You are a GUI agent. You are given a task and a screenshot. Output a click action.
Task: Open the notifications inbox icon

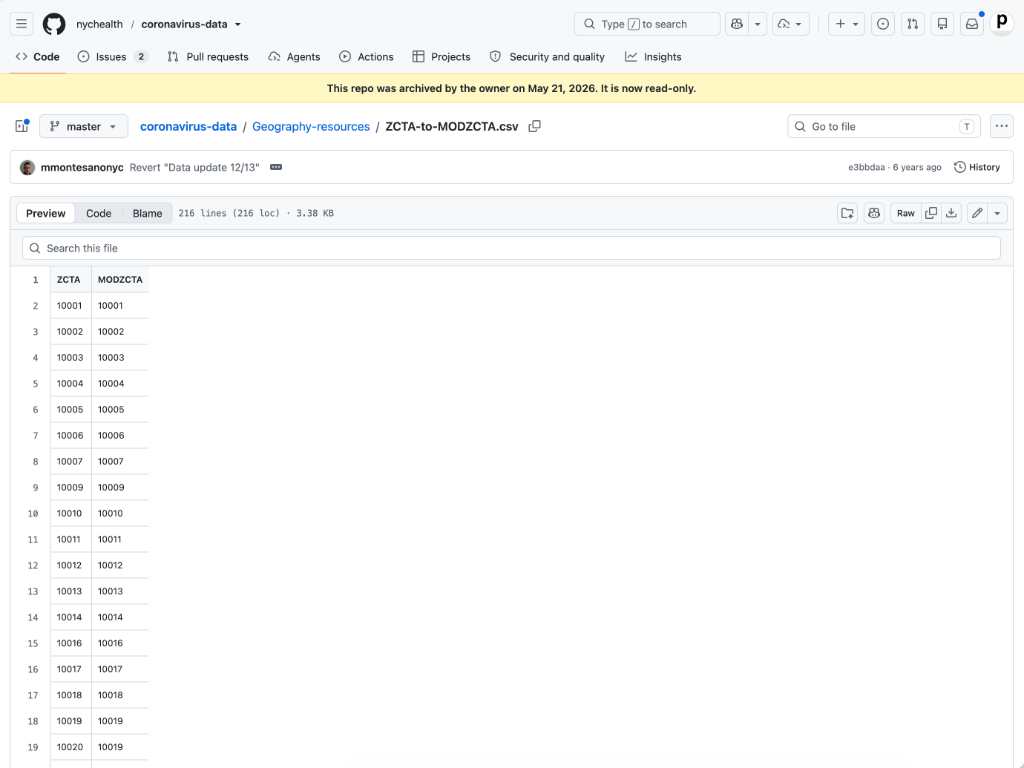972,24
